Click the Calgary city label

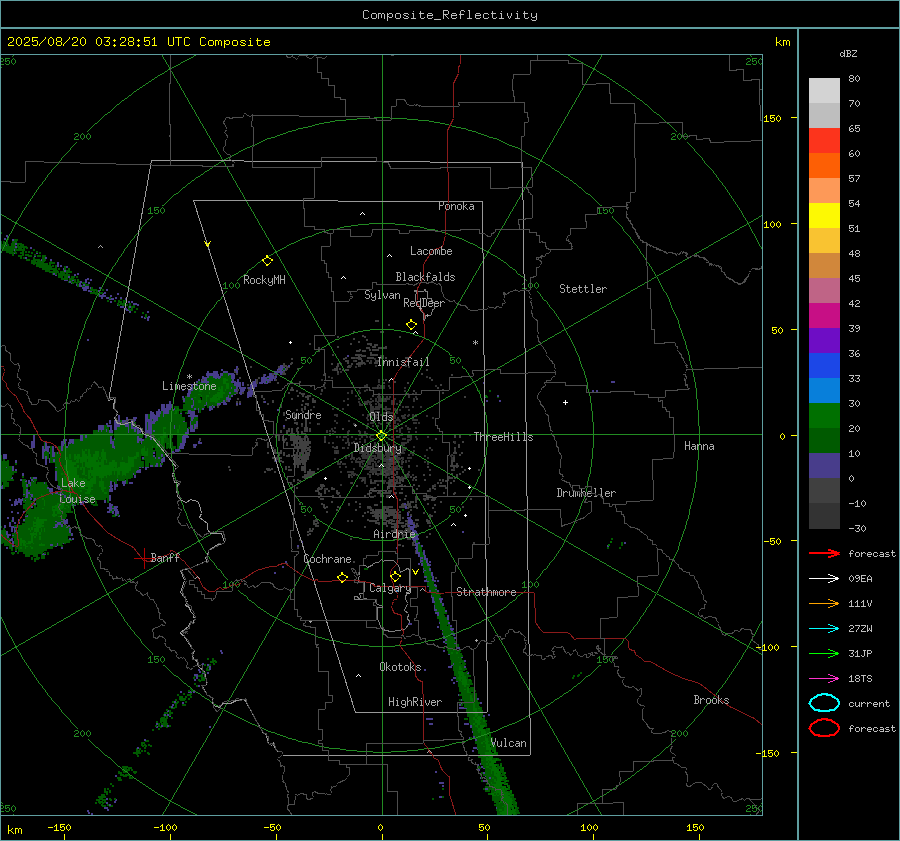point(390,588)
